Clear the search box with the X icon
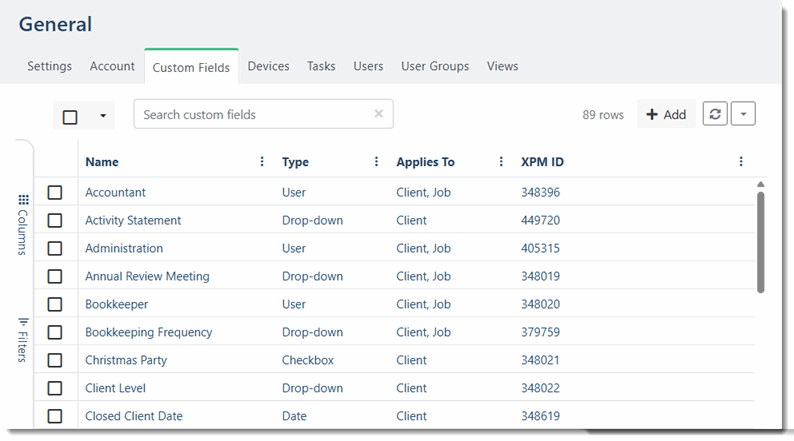 click(x=378, y=114)
